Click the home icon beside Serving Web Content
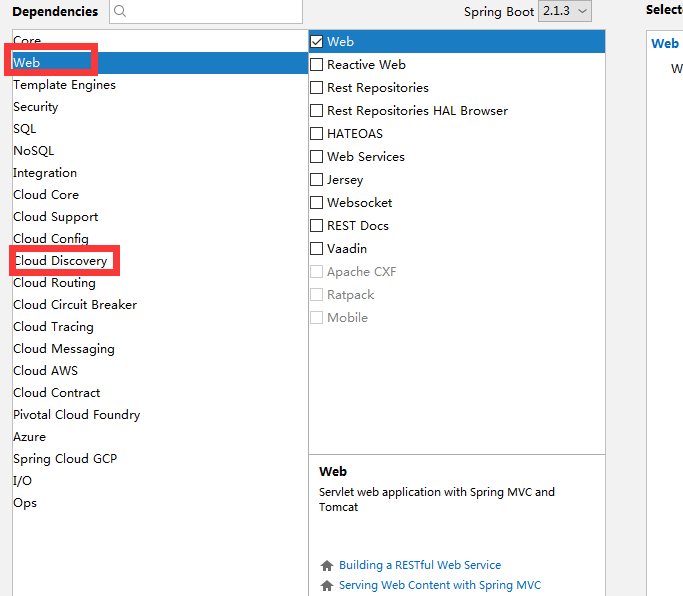Screen dimensions: 683x596 pos(327,586)
